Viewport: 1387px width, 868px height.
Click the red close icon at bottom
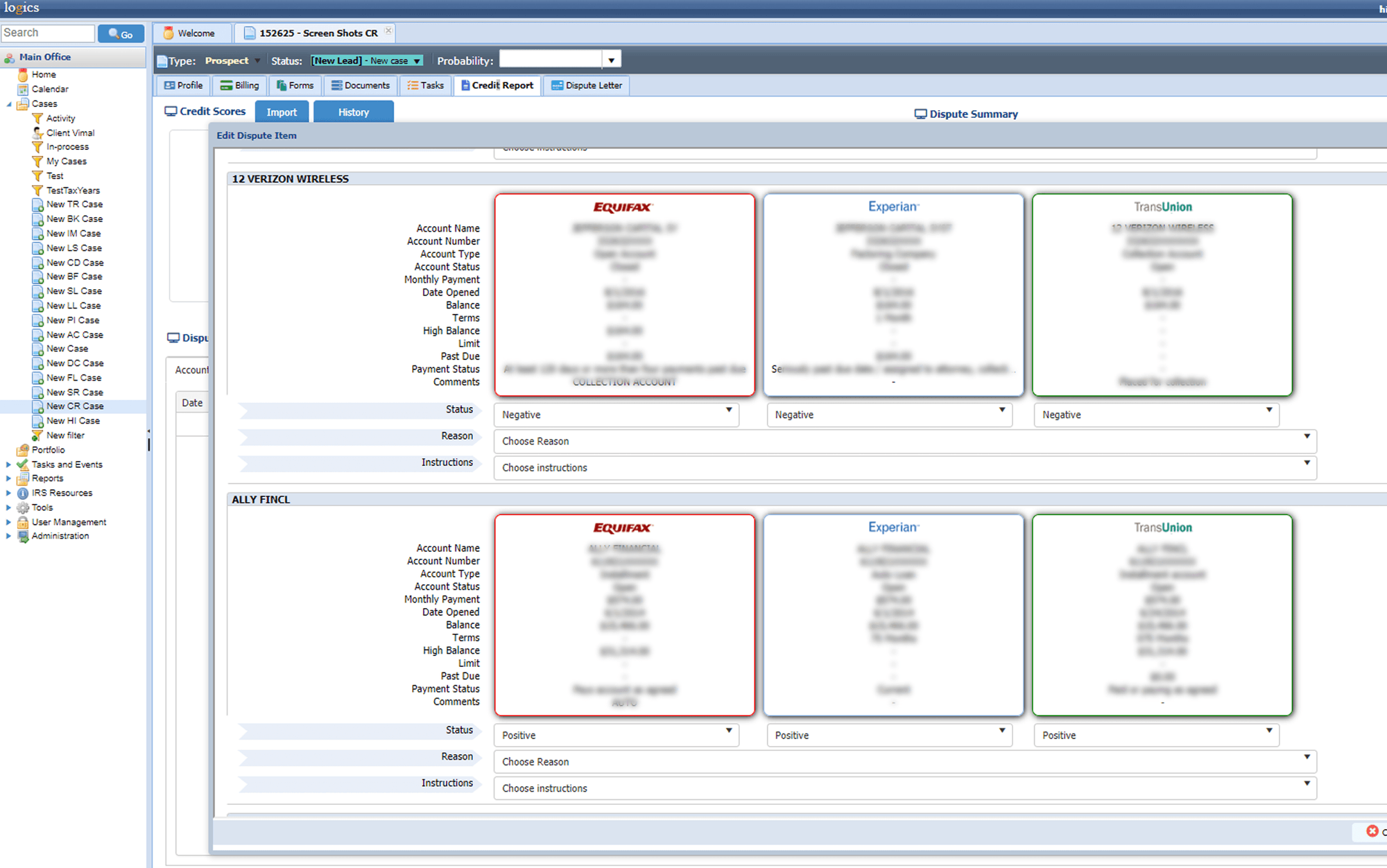pos(1372,831)
